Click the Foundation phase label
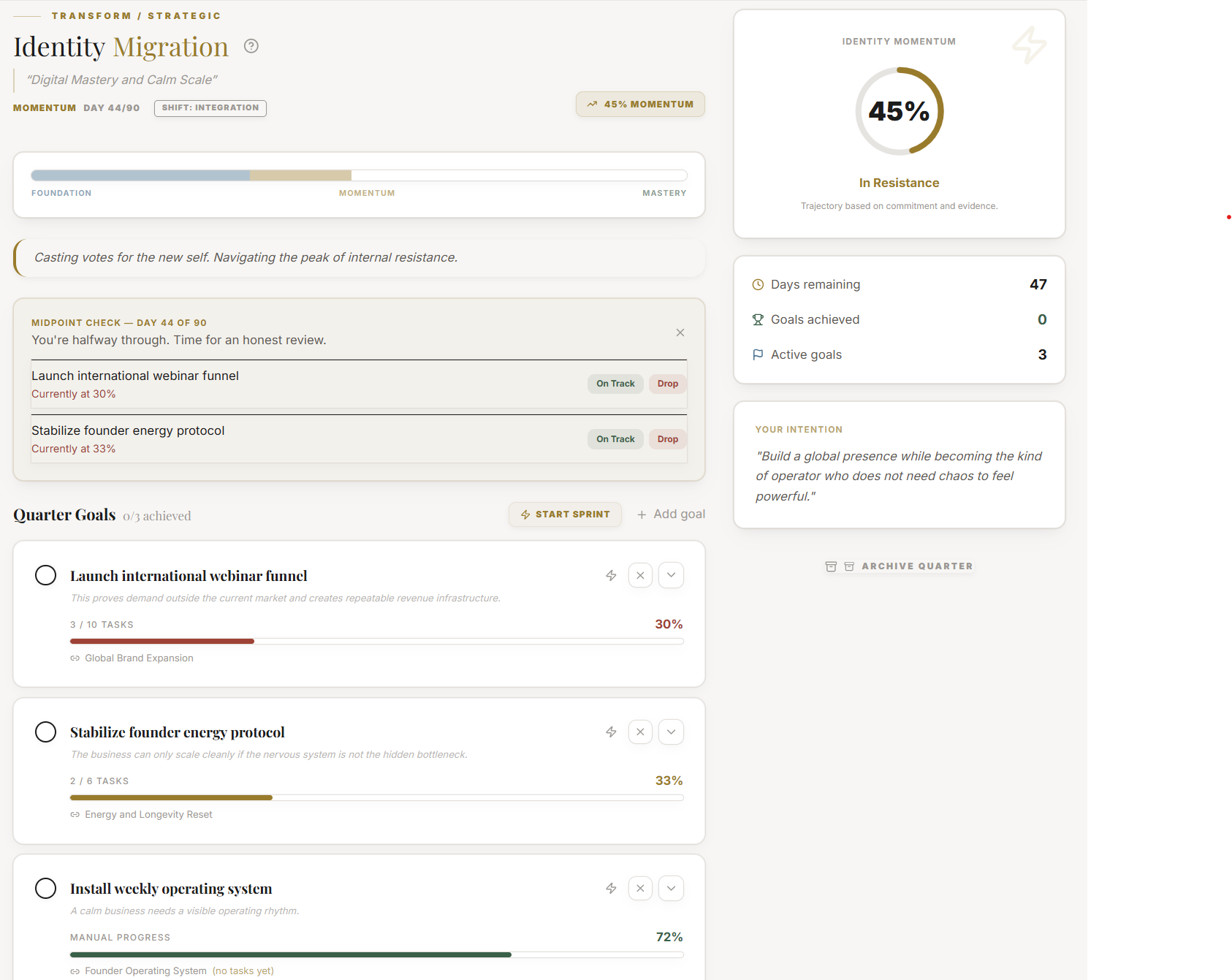Image resolution: width=1232 pixels, height=980 pixels. click(61, 193)
